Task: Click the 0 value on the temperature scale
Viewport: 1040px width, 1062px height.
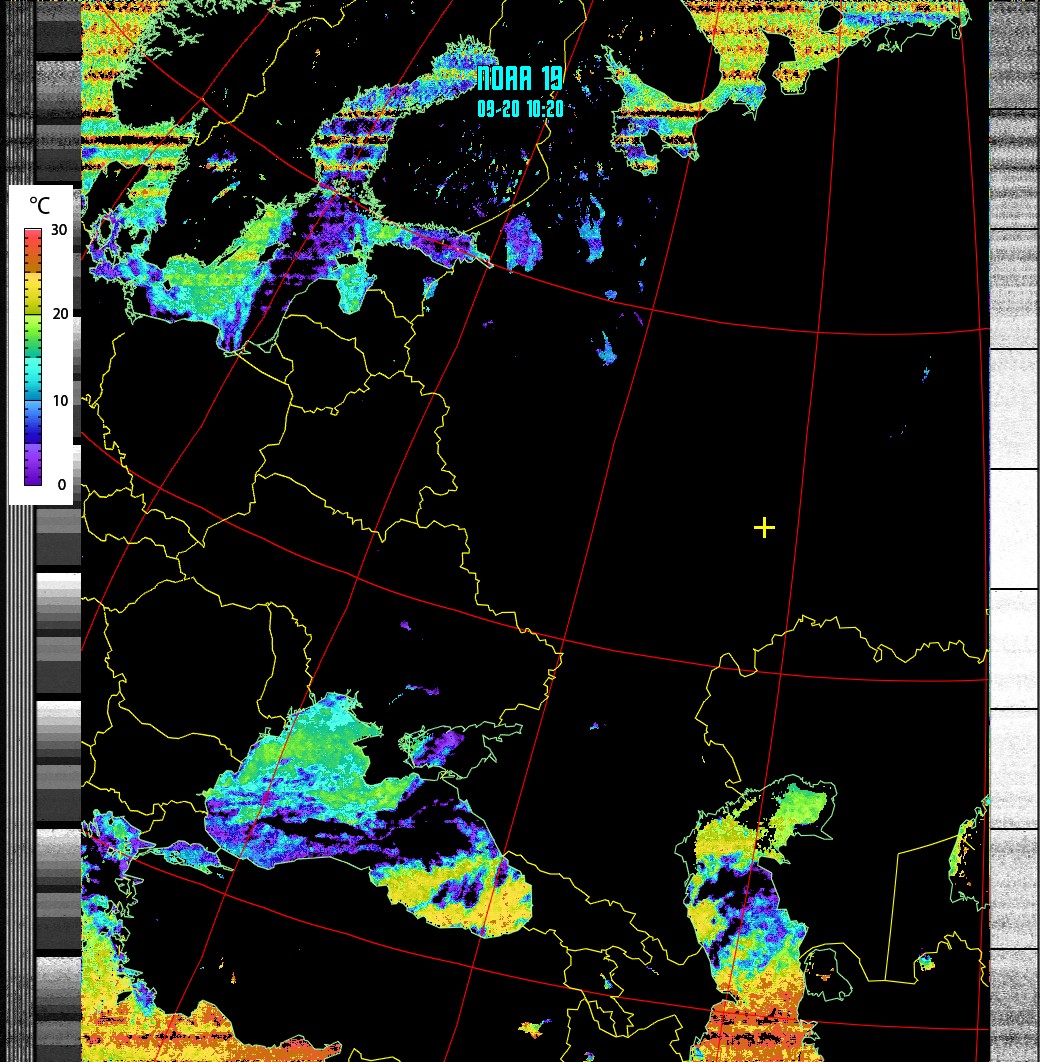Action: [61, 485]
